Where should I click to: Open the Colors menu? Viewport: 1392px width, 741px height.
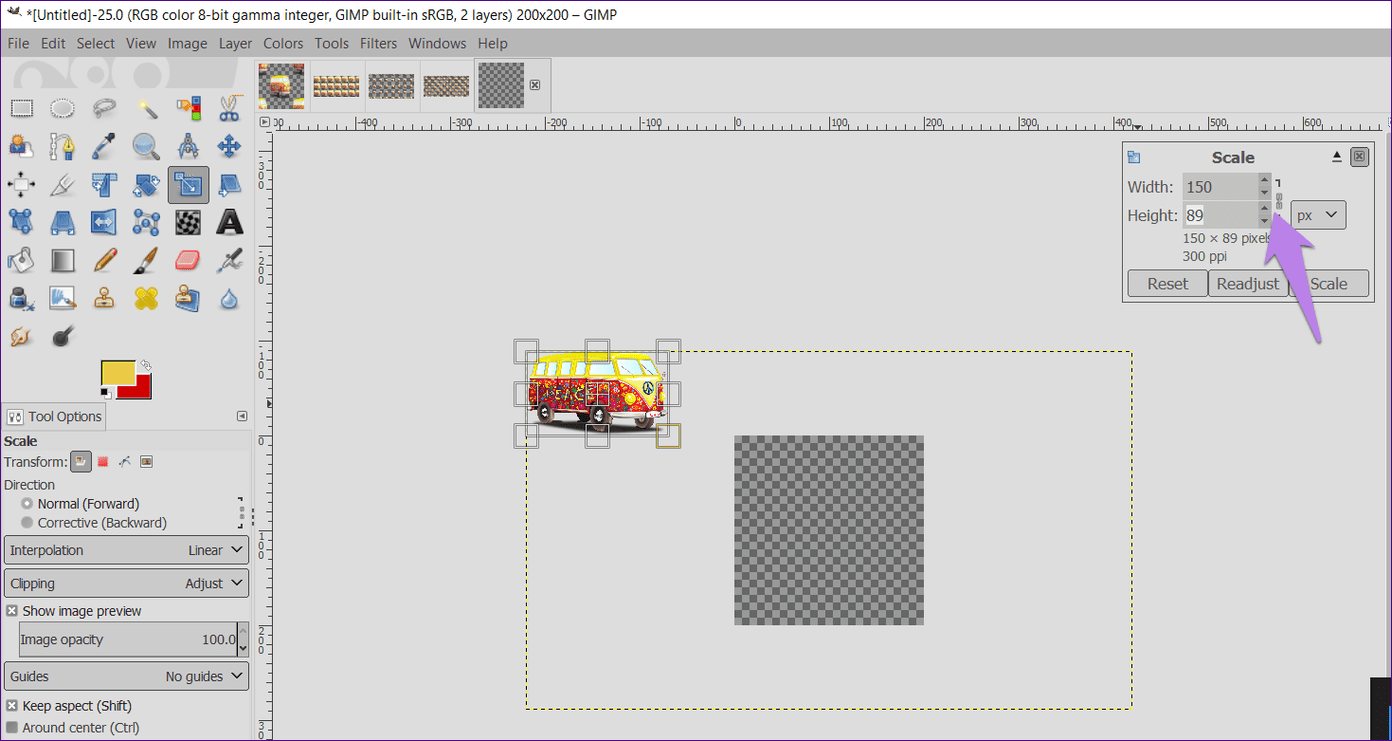(283, 43)
